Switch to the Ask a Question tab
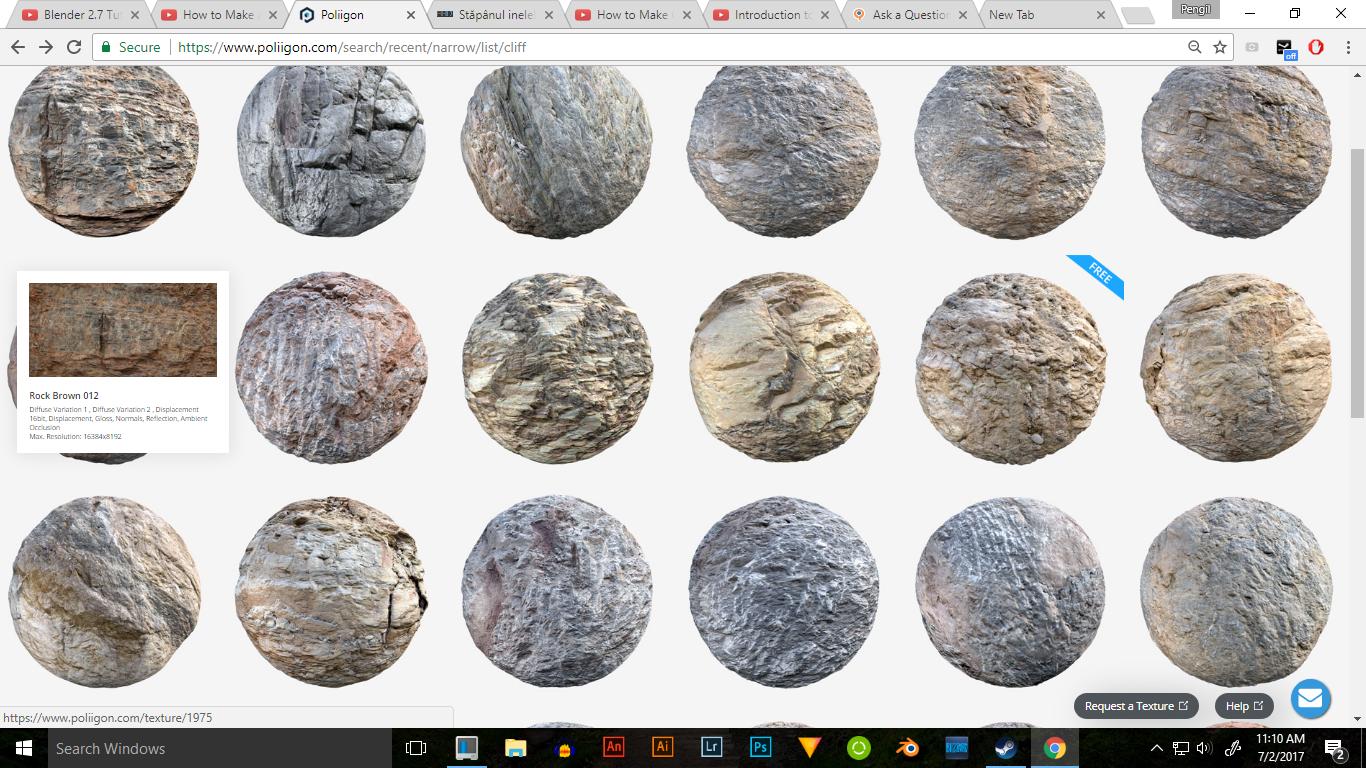 pyautogui.click(x=908, y=15)
